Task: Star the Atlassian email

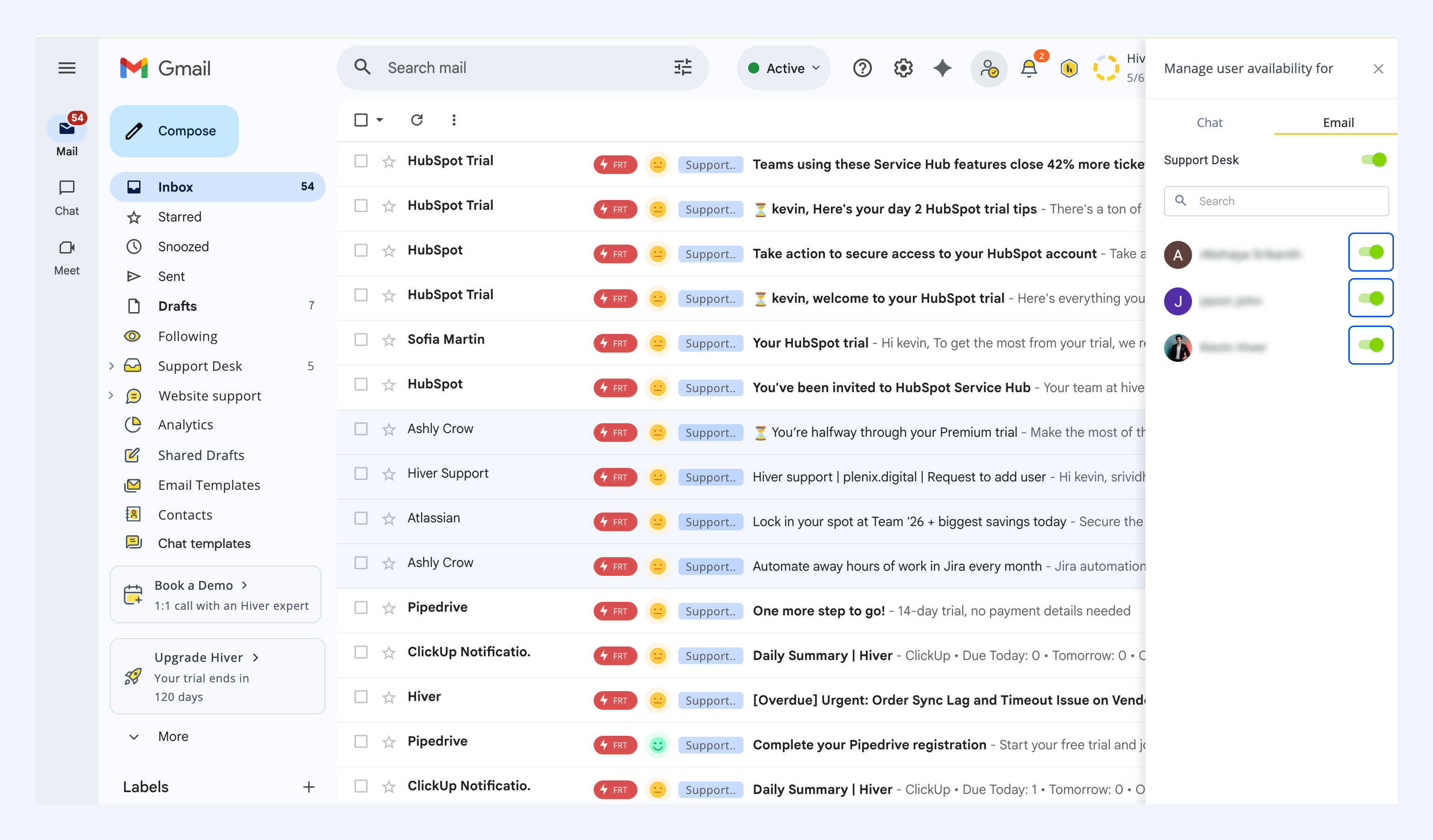Action: tap(389, 518)
